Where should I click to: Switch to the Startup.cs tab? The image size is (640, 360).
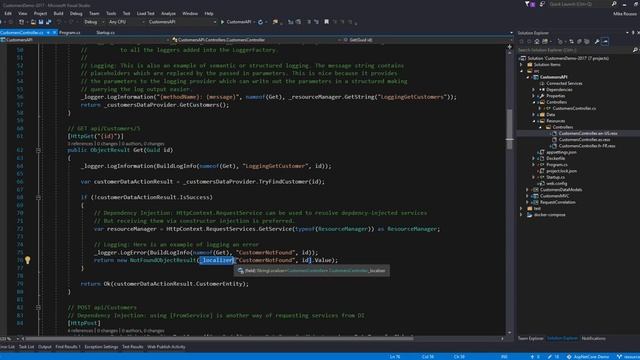pyautogui.click(x=105, y=32)
